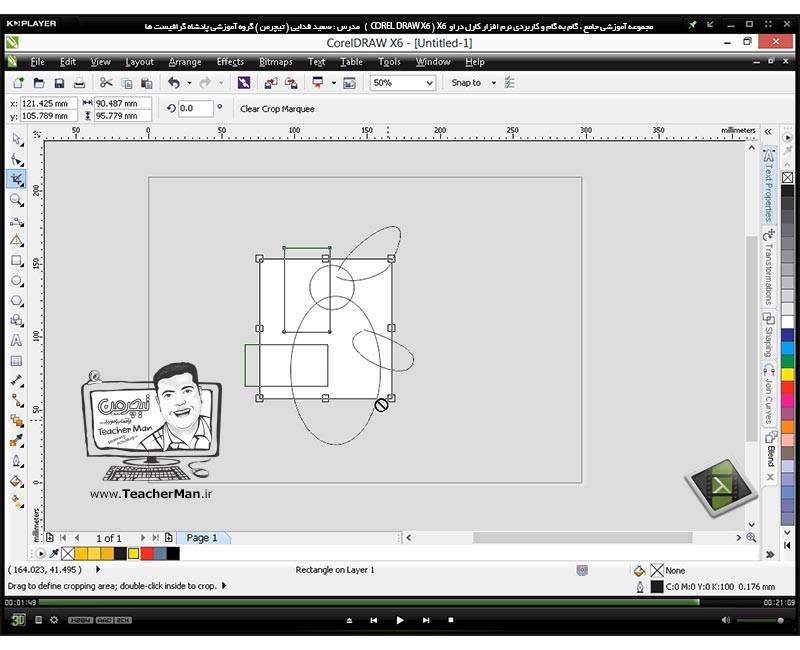Select the Basic Shapes tool
Image resolution: width=800 pixels, height=650 pixels.
pos(16,320)
